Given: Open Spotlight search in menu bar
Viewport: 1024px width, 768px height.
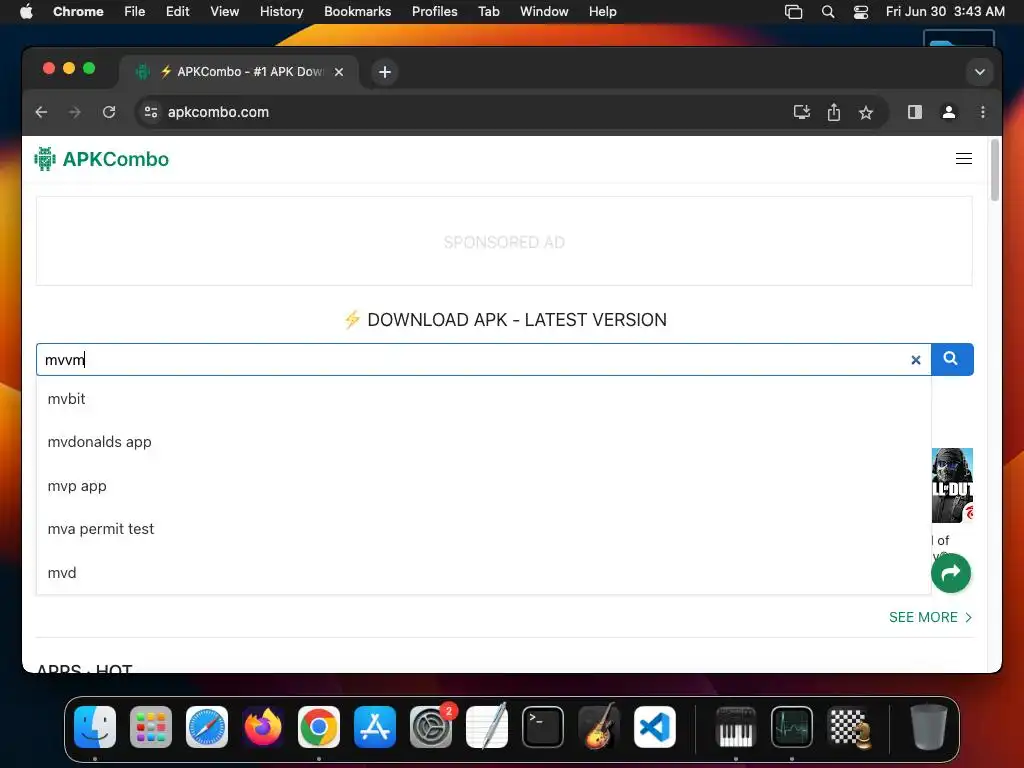Looking at the screenshot, I should coord(827,12).
